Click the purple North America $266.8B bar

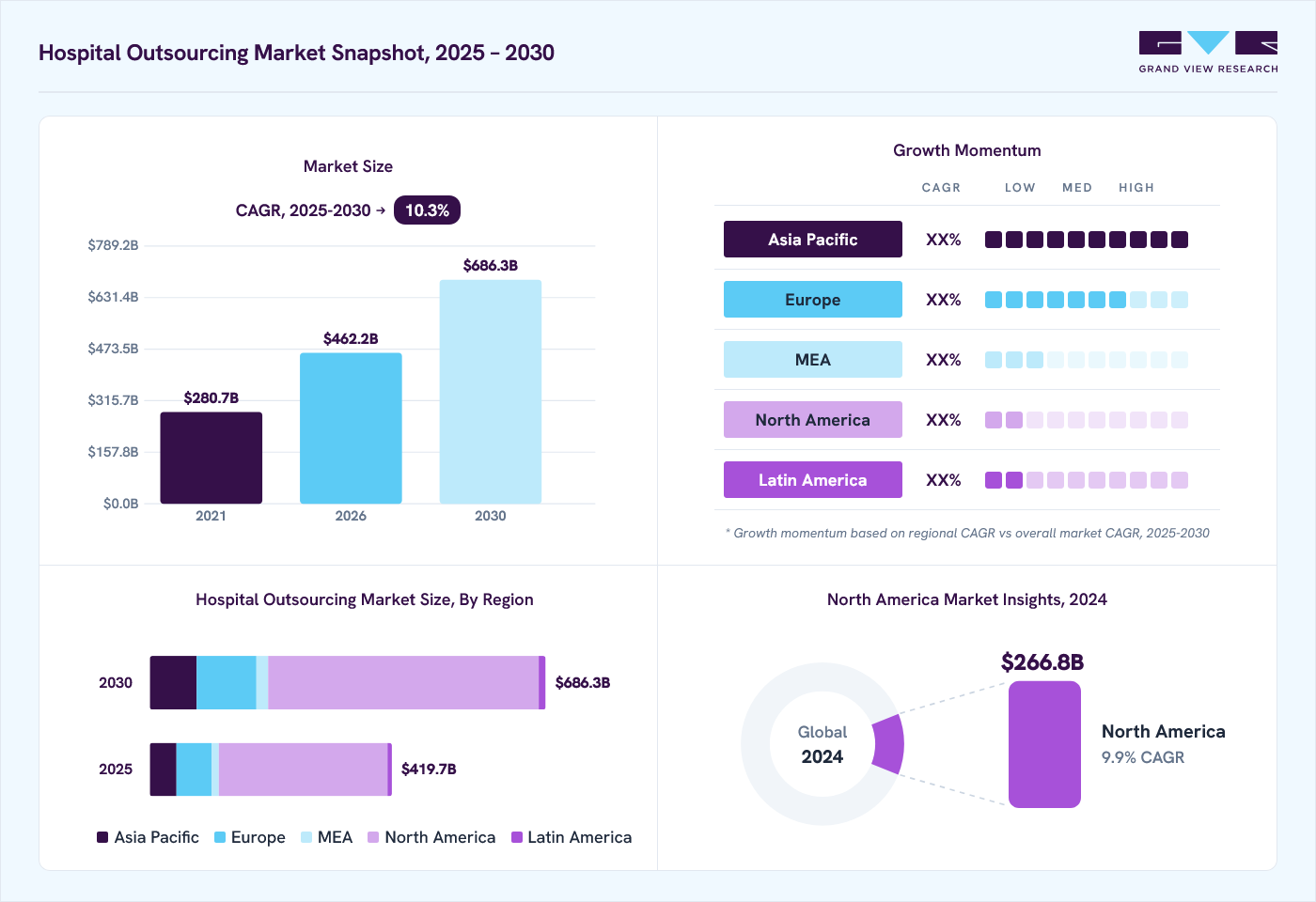[1044, 744]
